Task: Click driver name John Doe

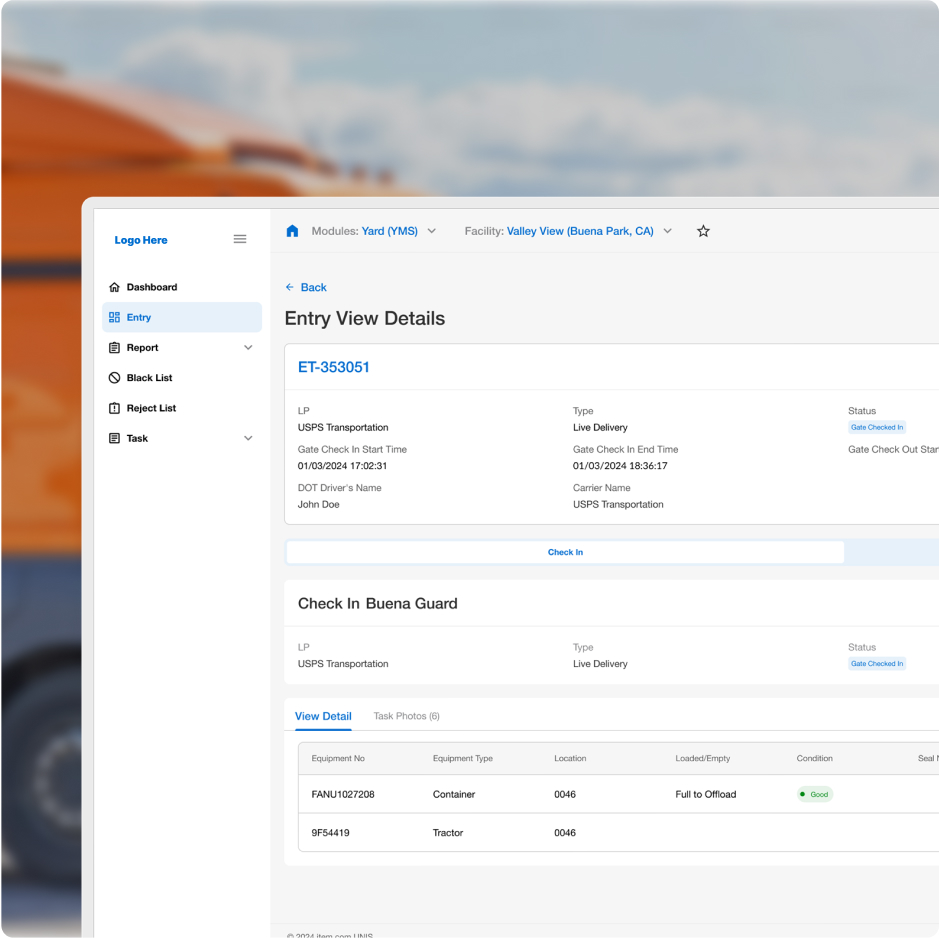Action: (319, 504)
